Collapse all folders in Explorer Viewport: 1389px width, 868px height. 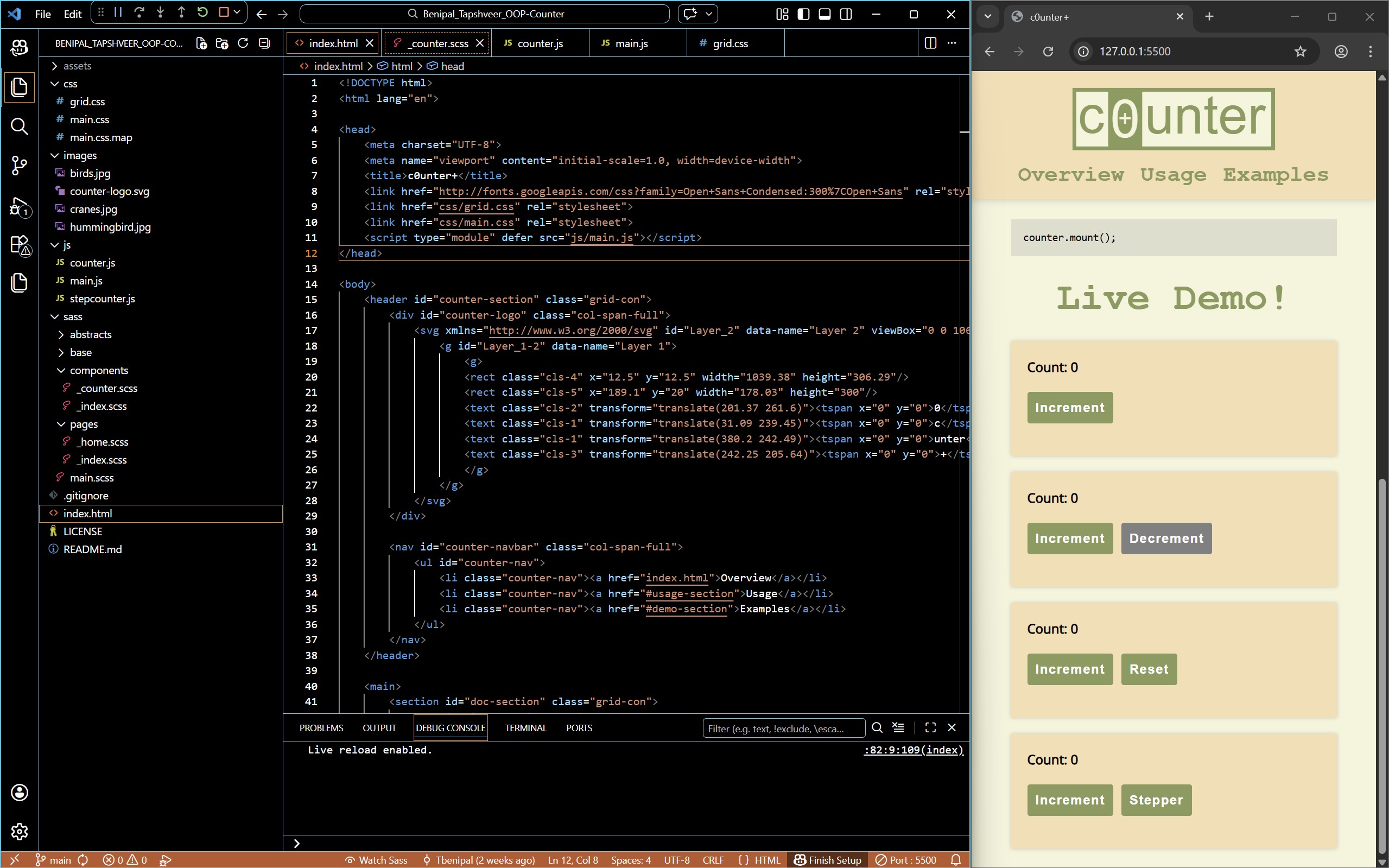[x=263, y=42]
